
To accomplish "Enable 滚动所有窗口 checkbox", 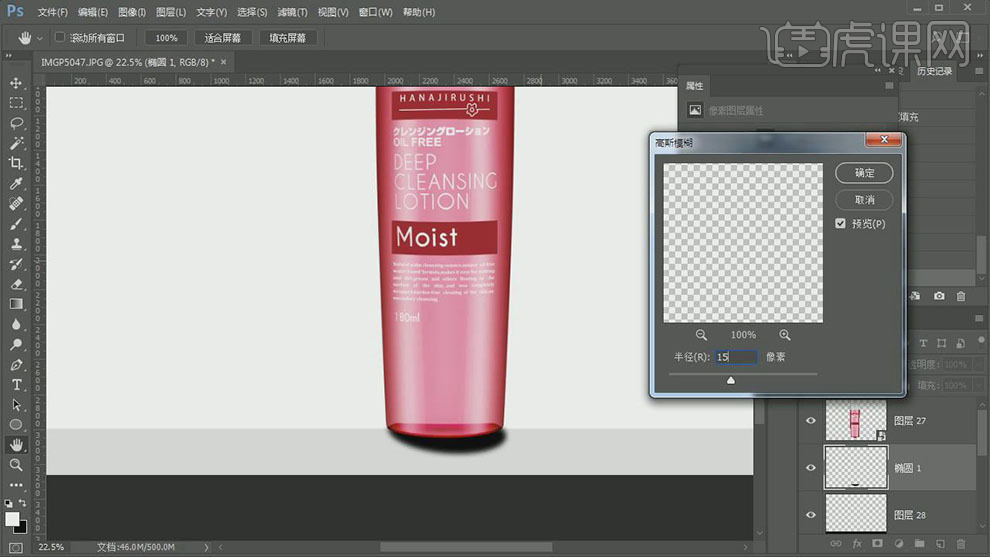I will pos(60,38).
